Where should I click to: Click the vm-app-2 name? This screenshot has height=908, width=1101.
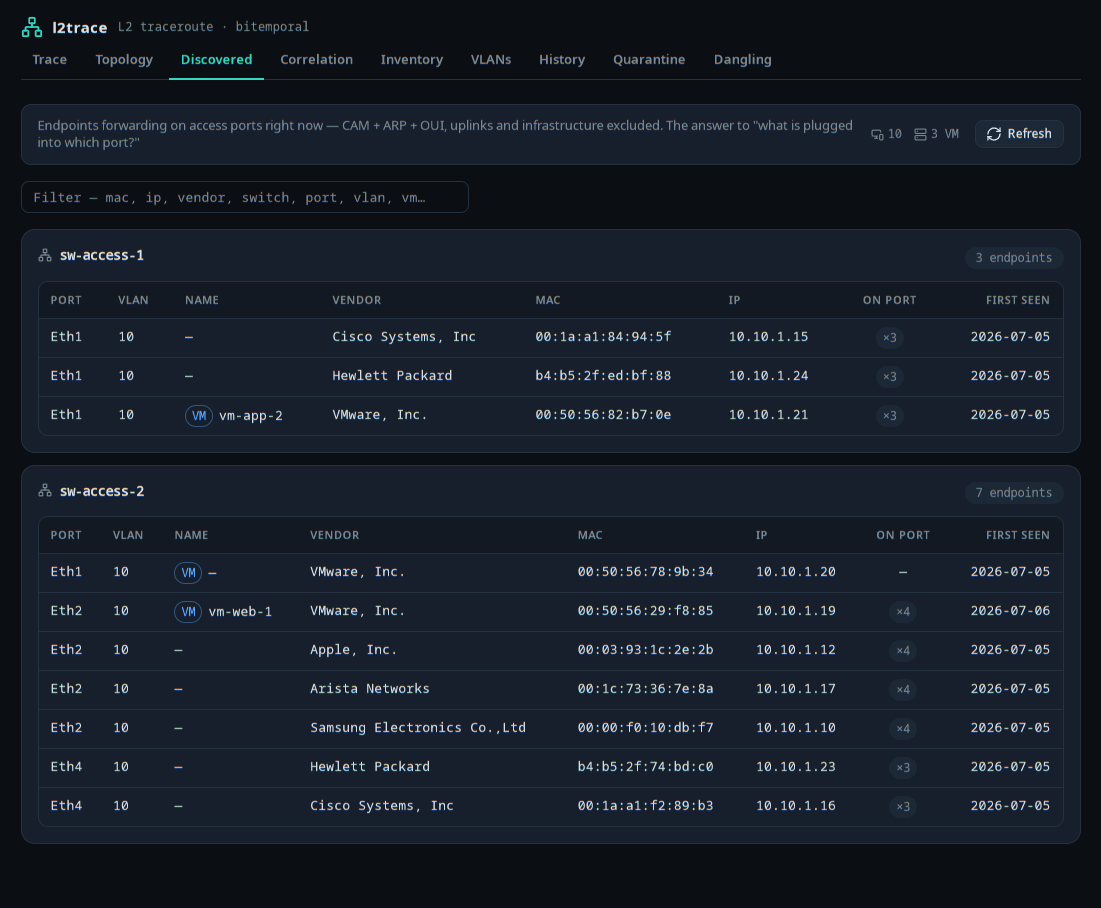251,416
